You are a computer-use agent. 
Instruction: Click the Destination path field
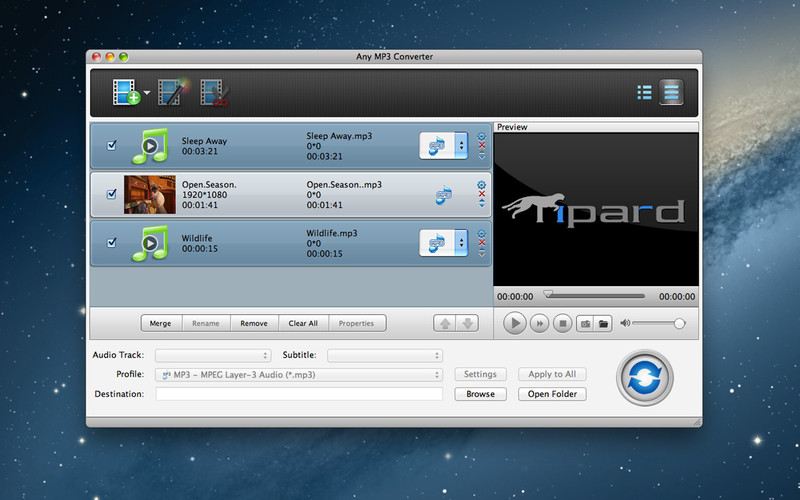(299, 394)
